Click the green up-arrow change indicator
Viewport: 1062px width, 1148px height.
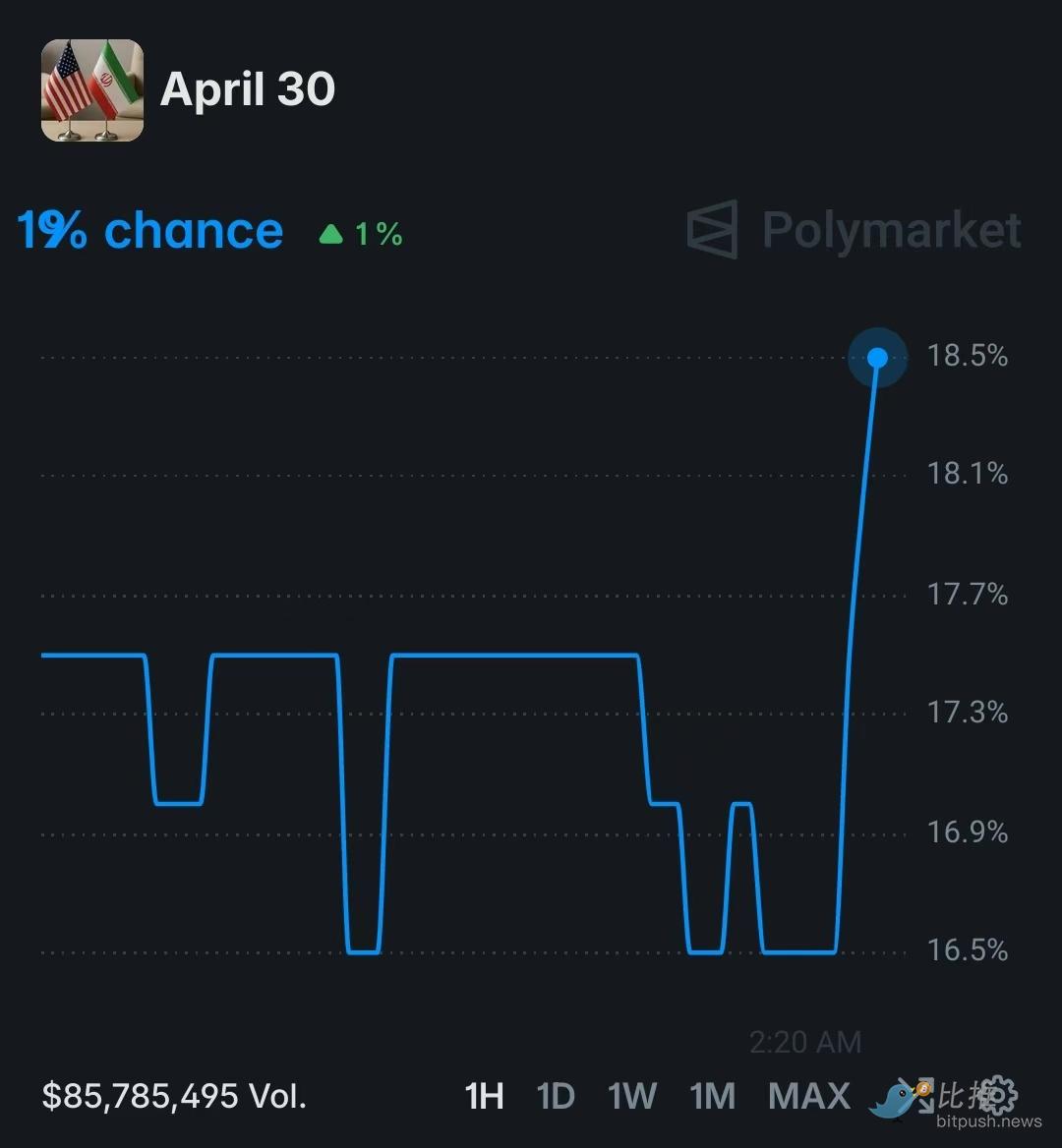[x=331, y=234]
